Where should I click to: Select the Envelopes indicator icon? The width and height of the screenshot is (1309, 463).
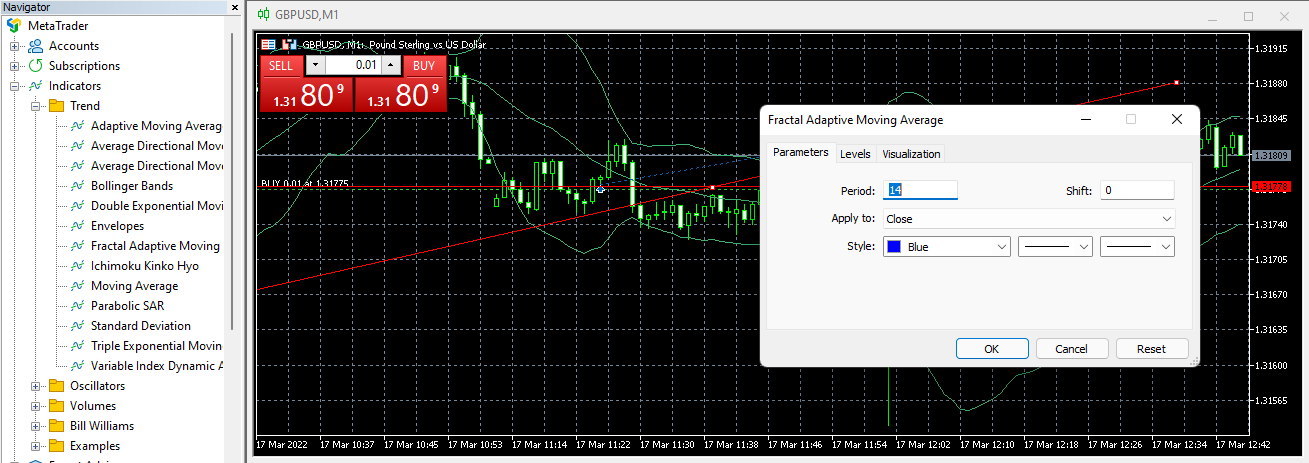77,226
